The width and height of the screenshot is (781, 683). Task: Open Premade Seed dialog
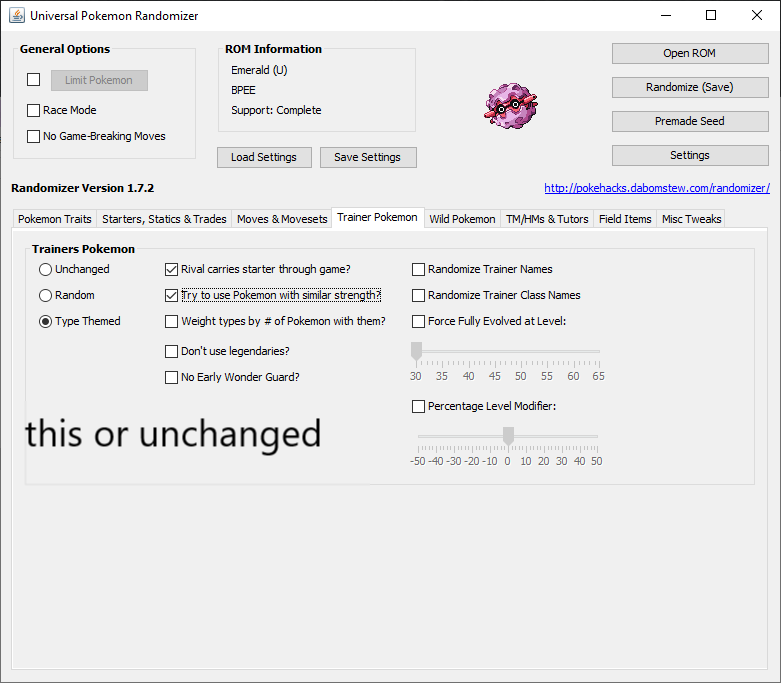click(x=690, y=121)
